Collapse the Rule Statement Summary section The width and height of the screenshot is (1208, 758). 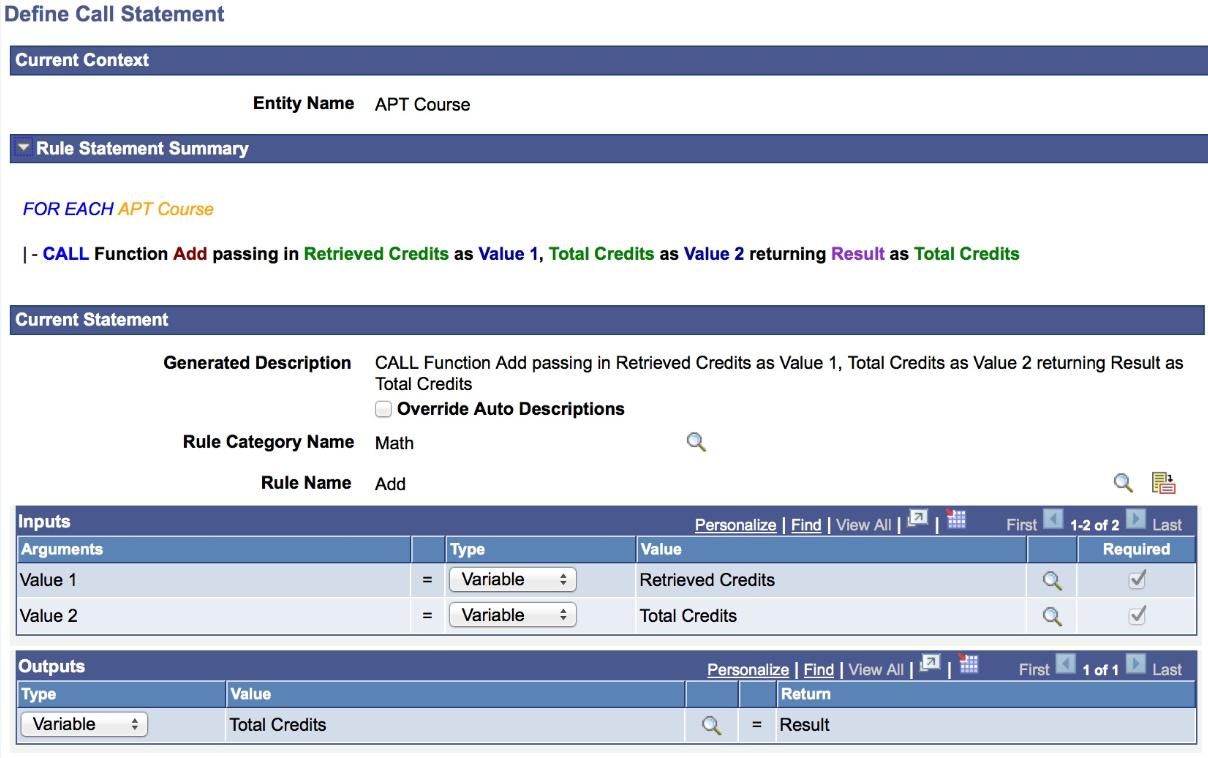click(x=22, y=148)
